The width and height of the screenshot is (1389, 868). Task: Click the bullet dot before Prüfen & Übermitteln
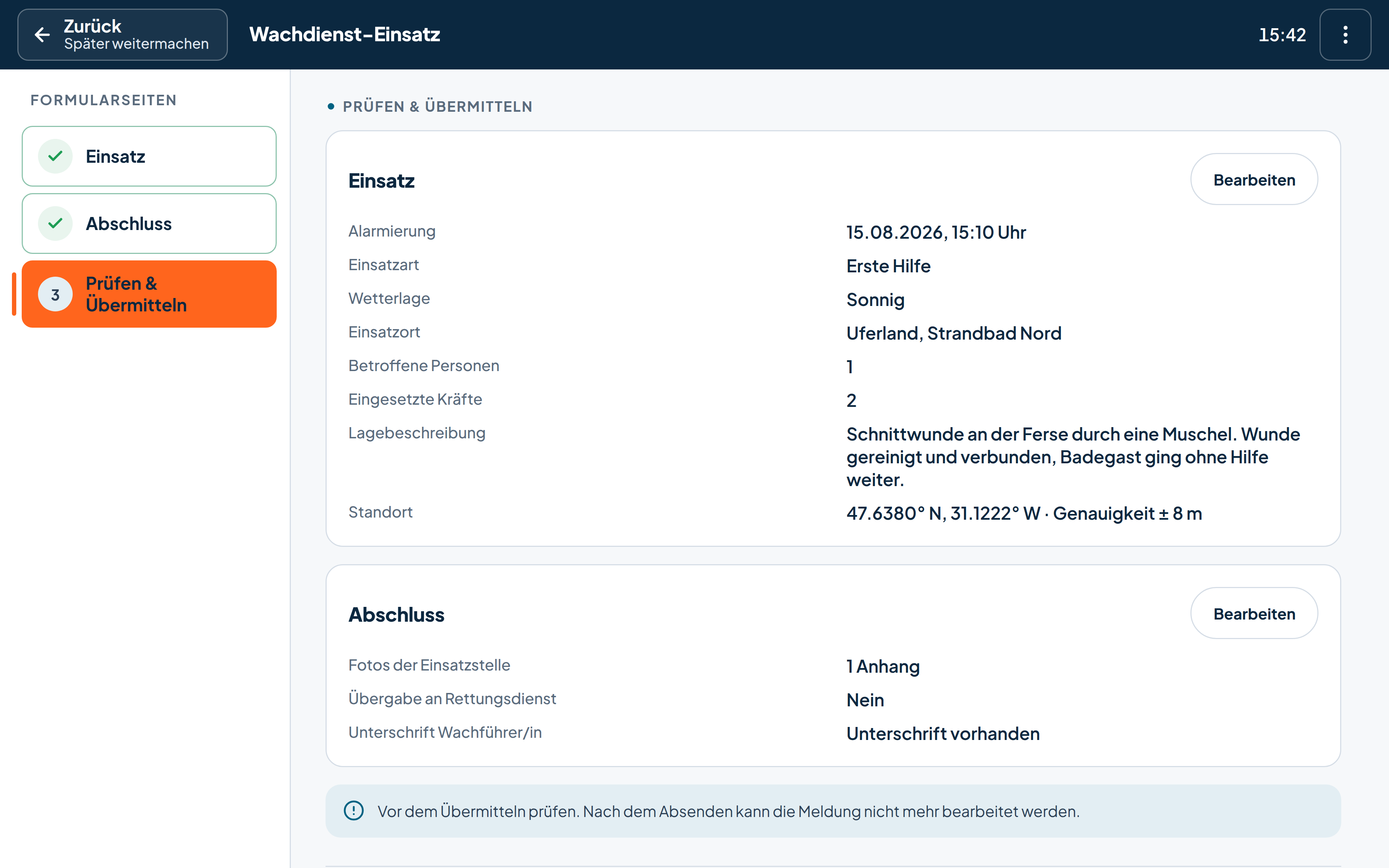coord(331,106)
